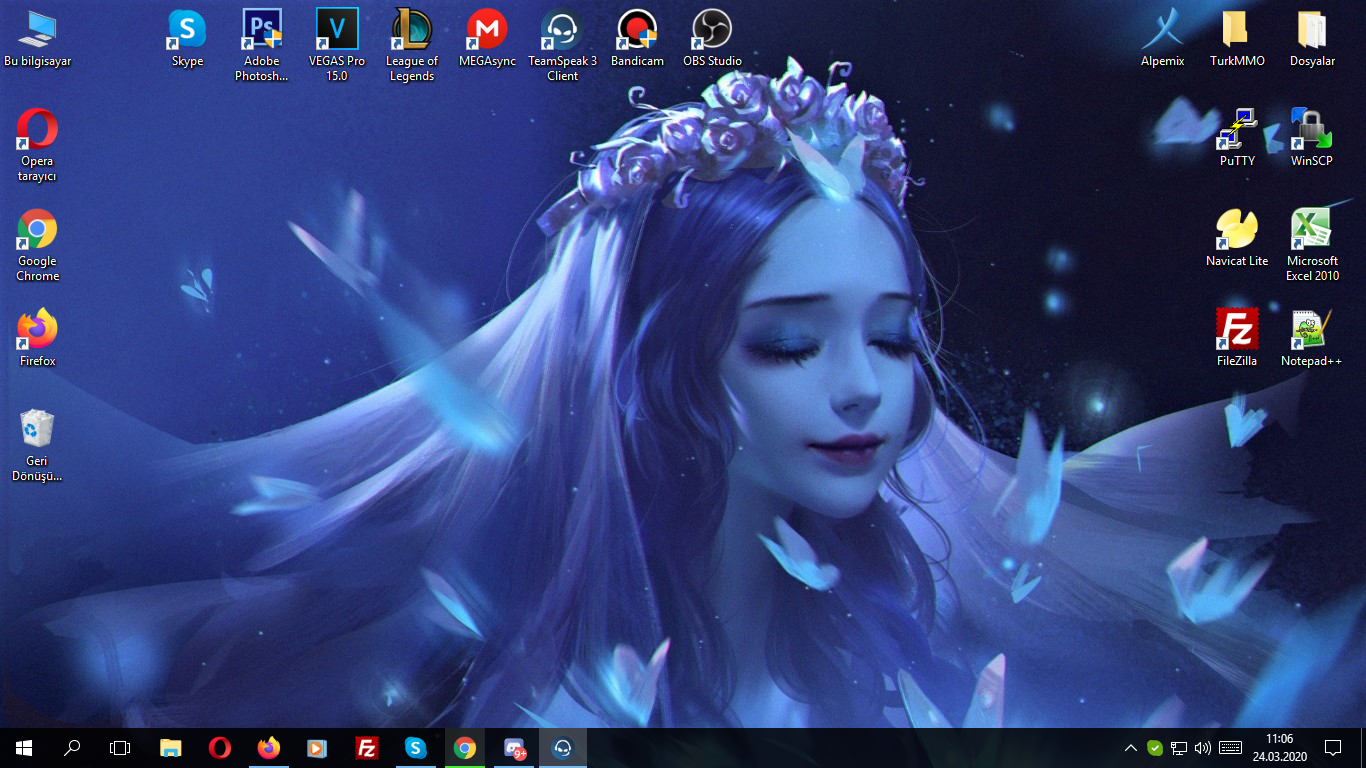Screen dimensions: 1366x768
Task: Open Opera from the taskbar
Action: click(220, 748)
